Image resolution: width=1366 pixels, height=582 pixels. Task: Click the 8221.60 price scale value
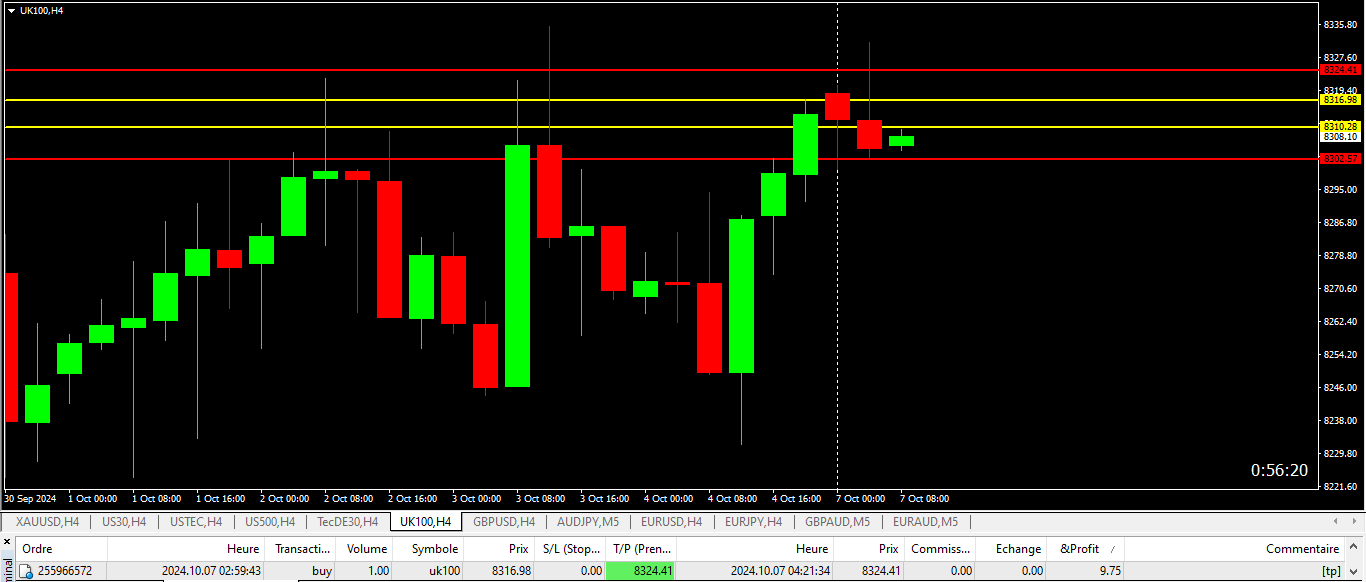(x=1341, y=487)
